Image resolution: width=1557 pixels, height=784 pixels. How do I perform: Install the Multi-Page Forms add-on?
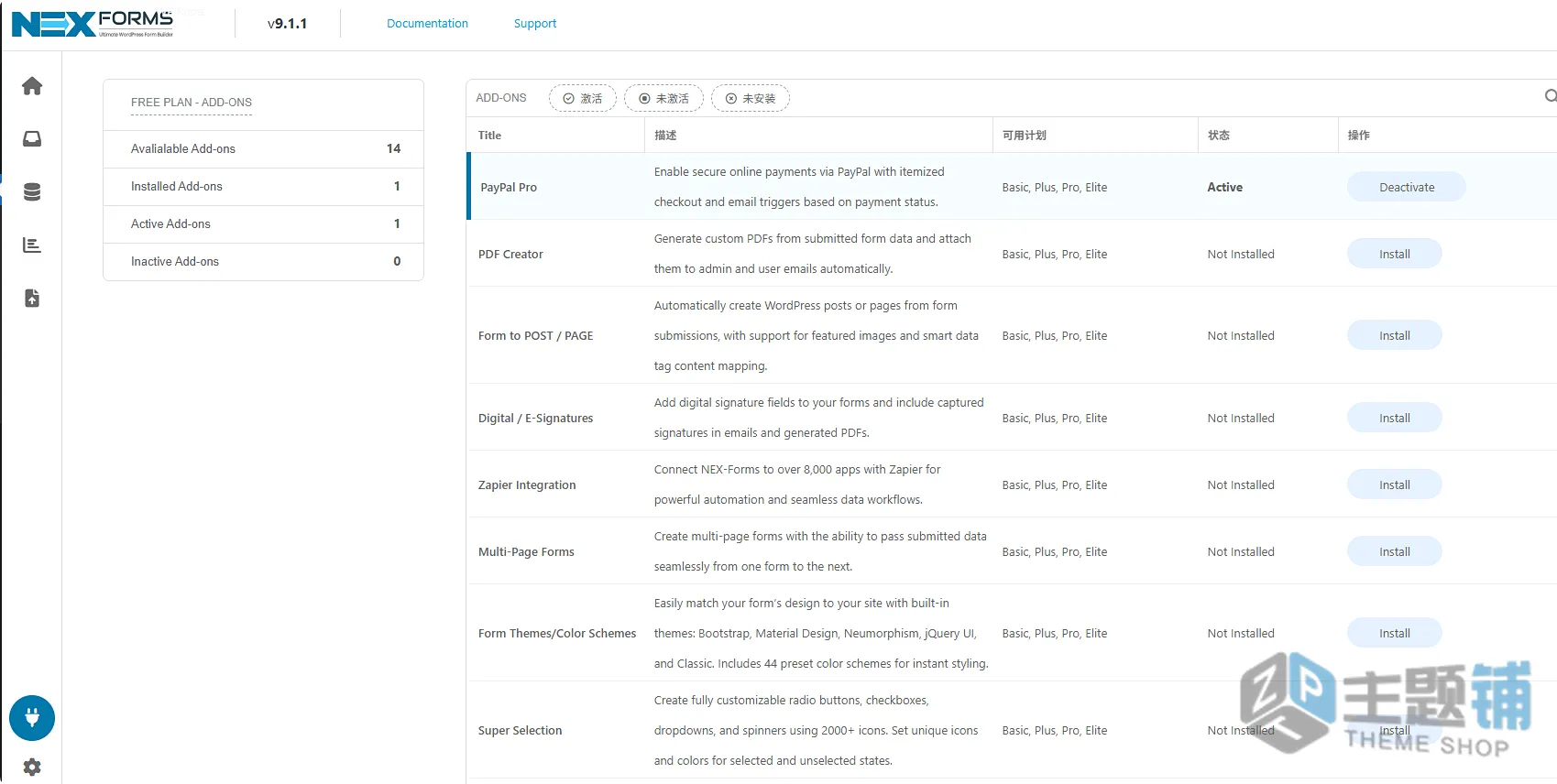(x=1395, y=551)
